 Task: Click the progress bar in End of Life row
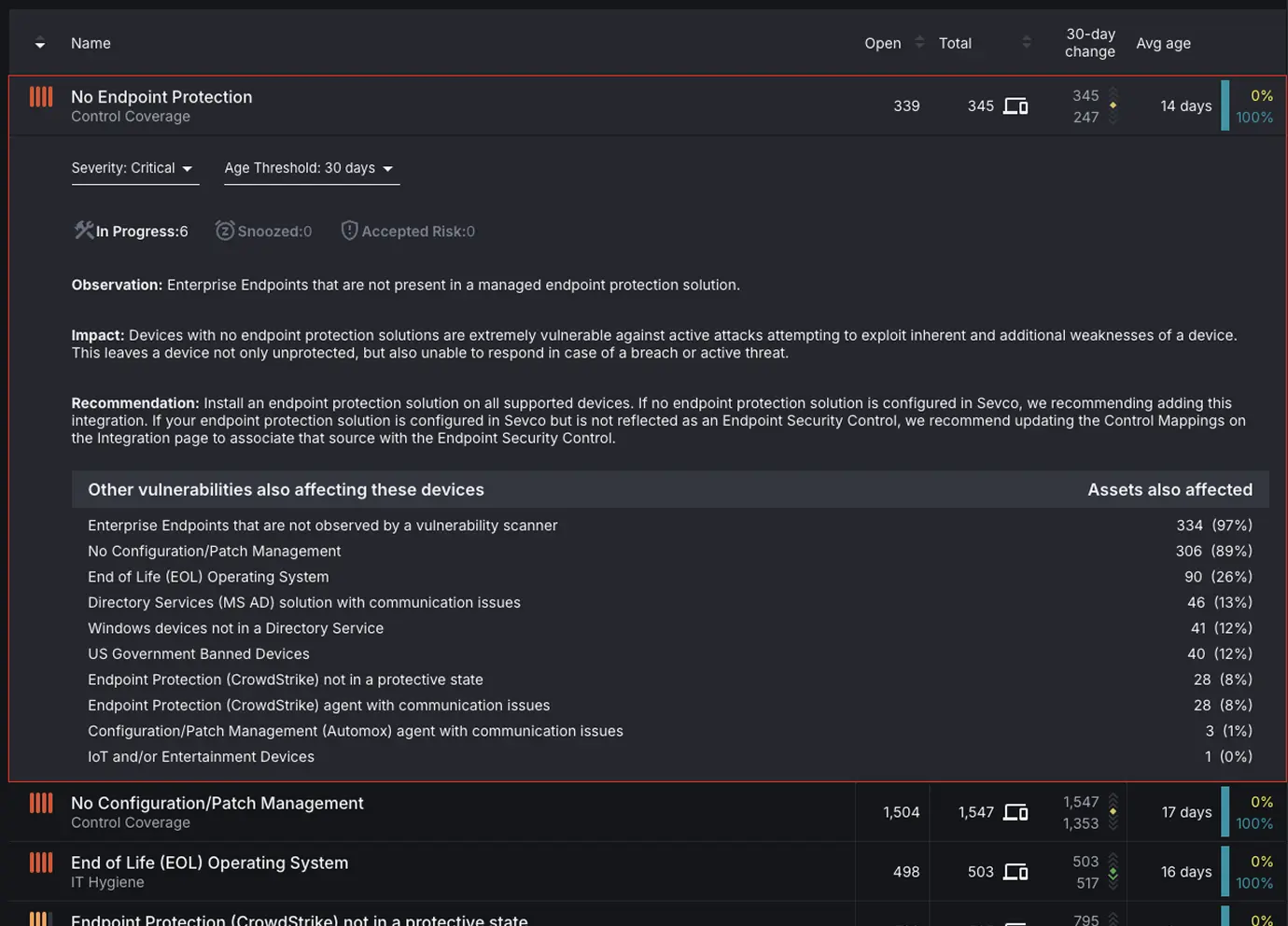coord(1225,872)
